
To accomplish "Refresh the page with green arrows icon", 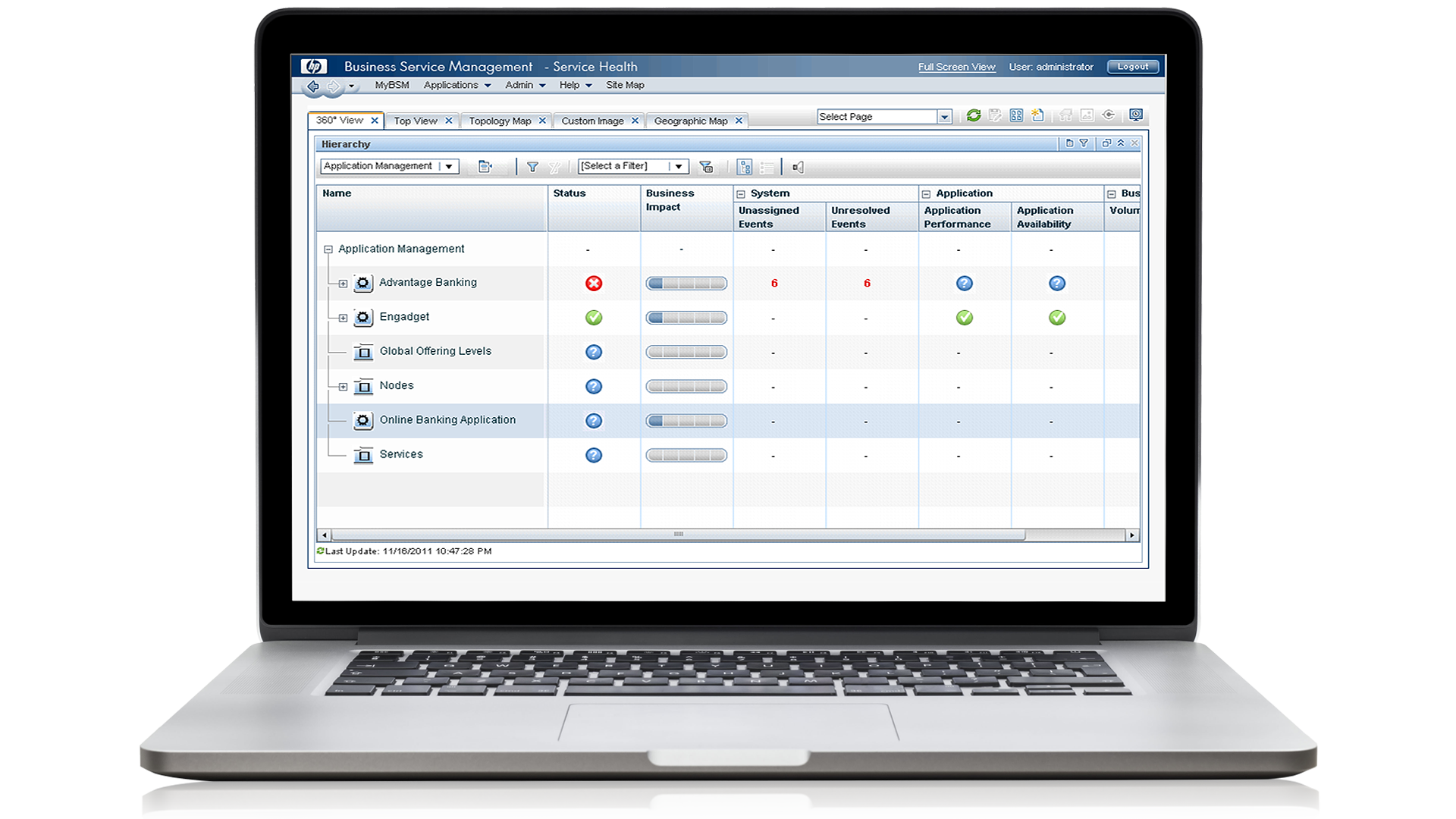I will click(x=974, y=115).
